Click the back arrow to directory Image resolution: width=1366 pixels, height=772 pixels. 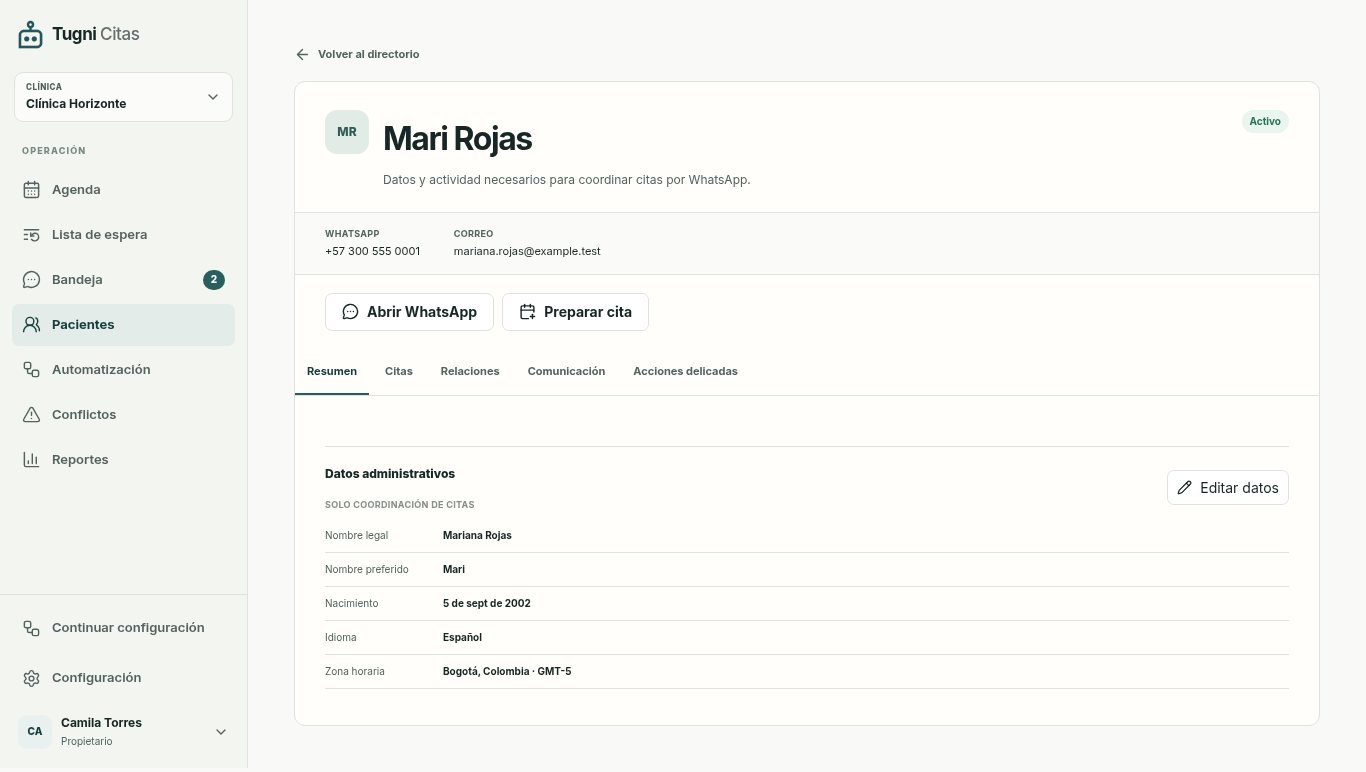[302, 54]
